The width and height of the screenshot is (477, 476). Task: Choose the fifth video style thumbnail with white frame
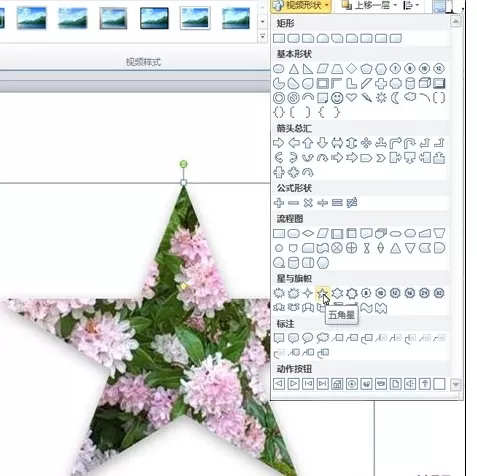195,18
